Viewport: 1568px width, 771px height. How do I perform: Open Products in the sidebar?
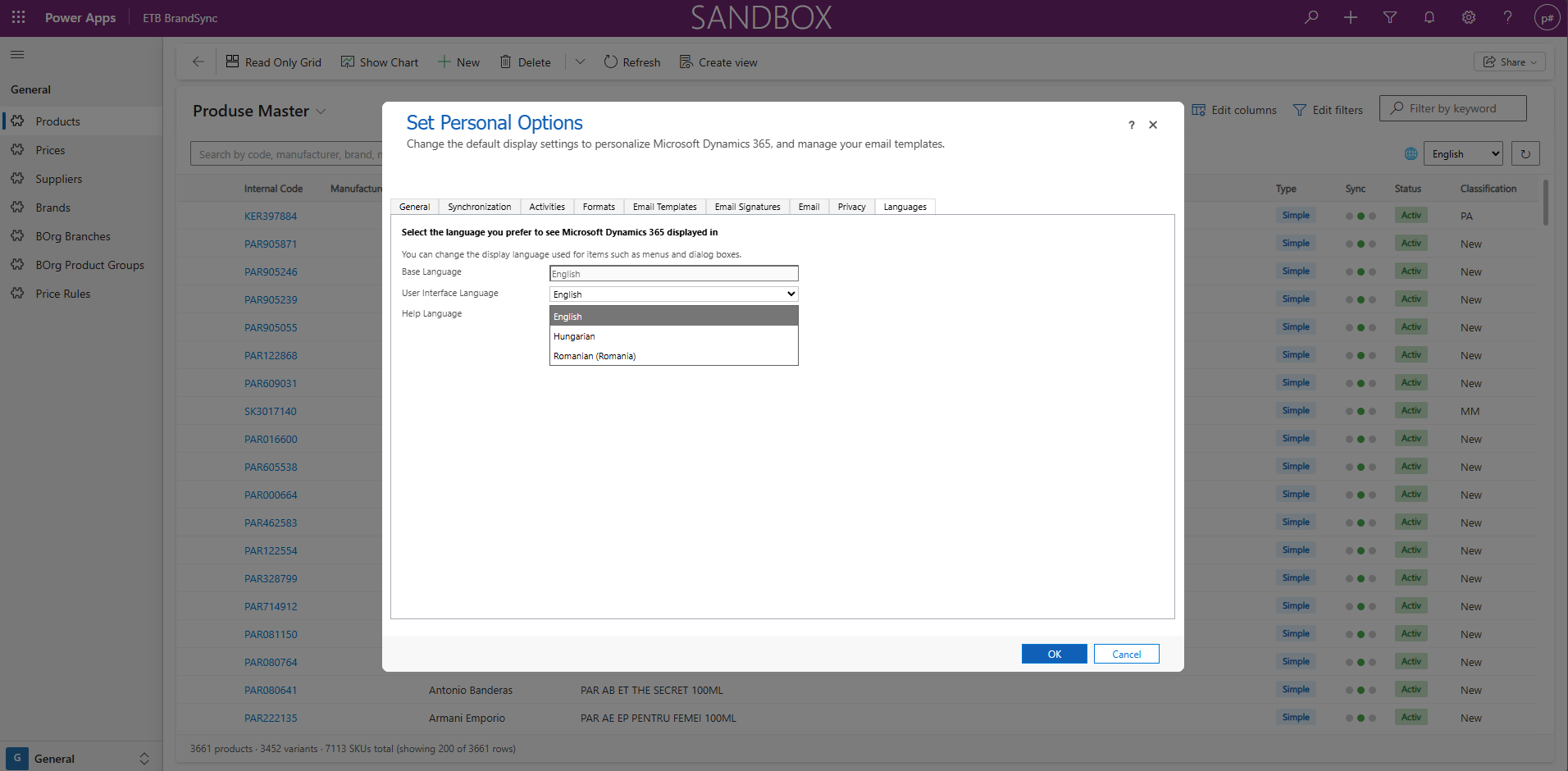[x=82, y=121]
